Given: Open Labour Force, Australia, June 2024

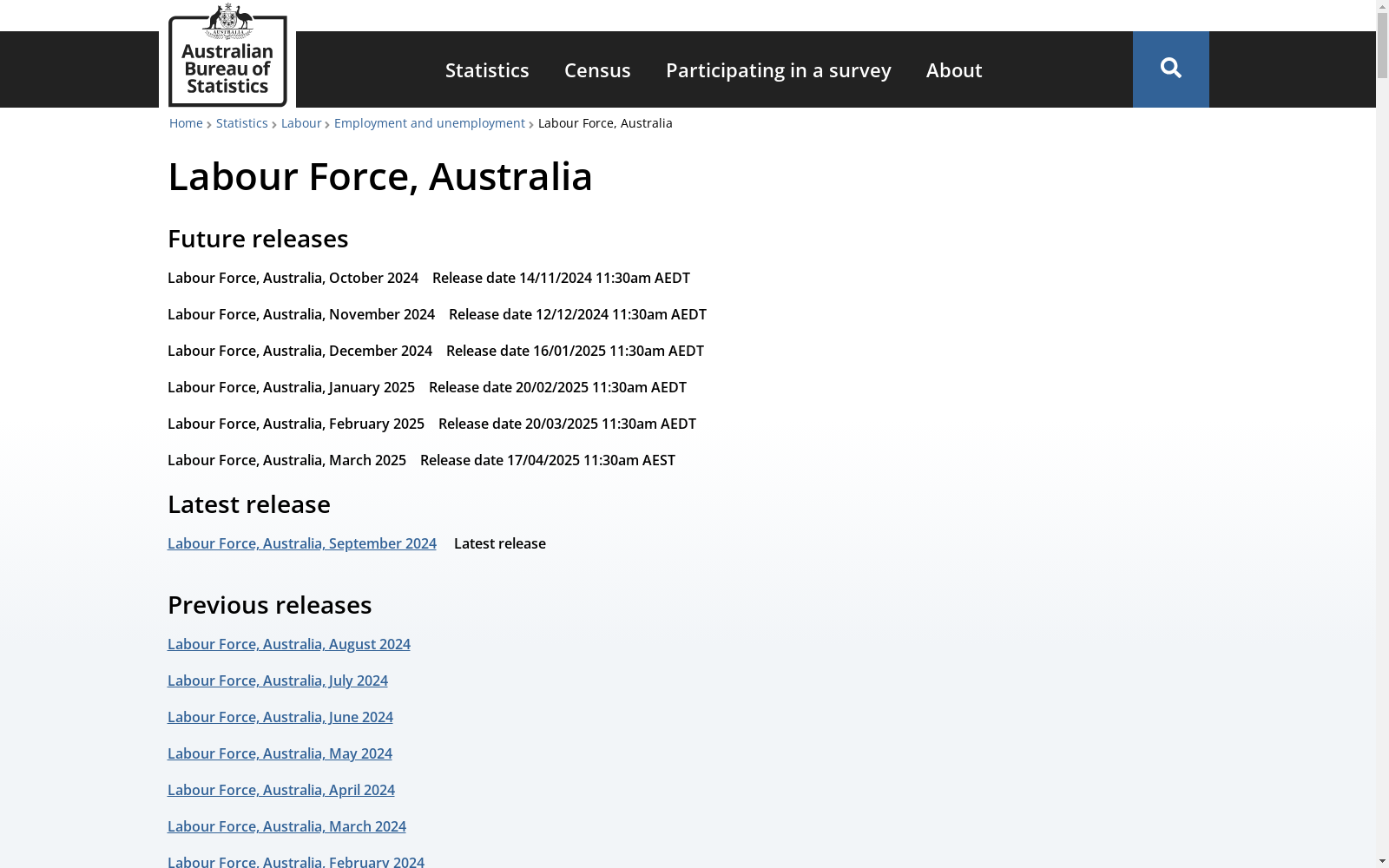Looking at the screenshot, I should [280, 717].
